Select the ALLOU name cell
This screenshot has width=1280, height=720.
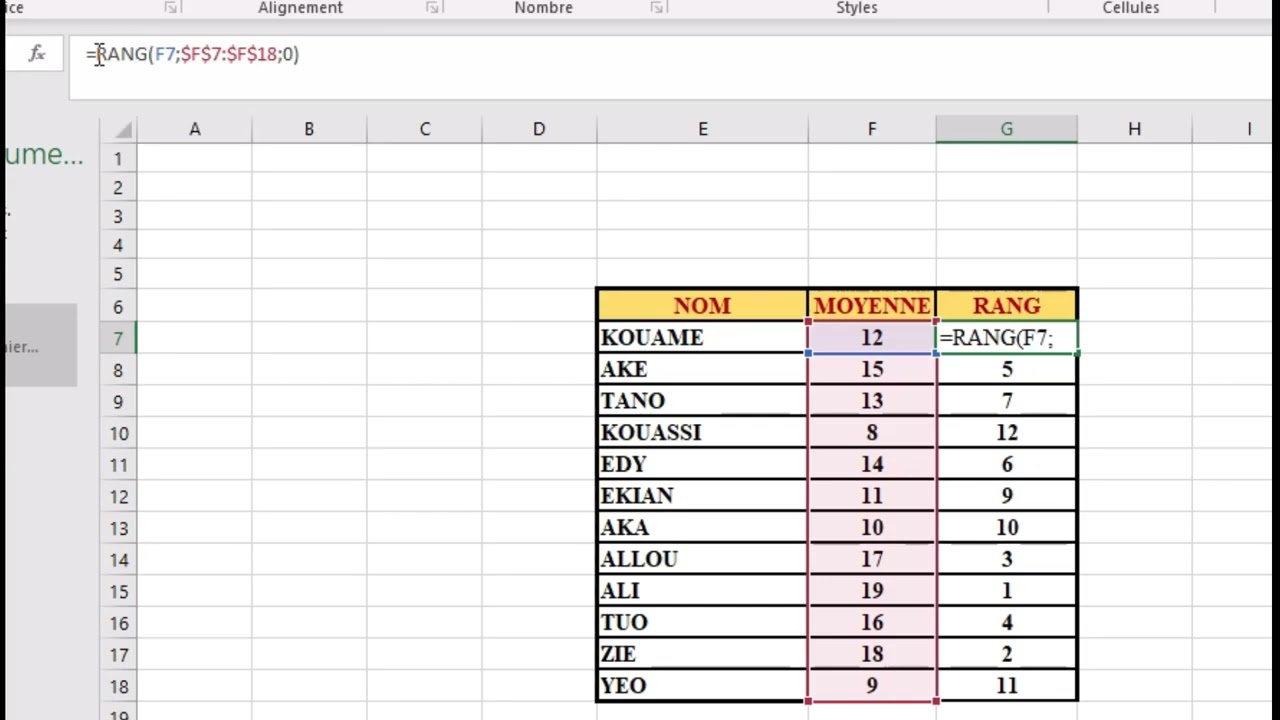pos(702,560)
